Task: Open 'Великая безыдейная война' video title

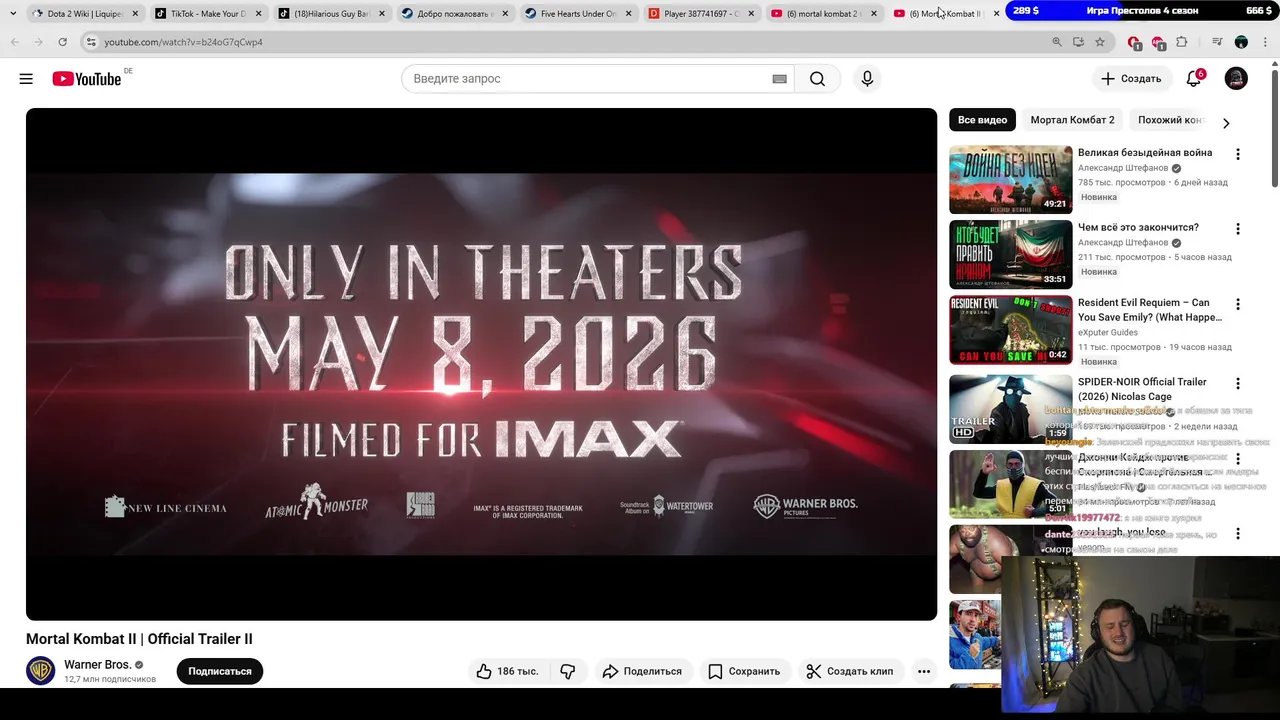Action: coord(1145,153)
